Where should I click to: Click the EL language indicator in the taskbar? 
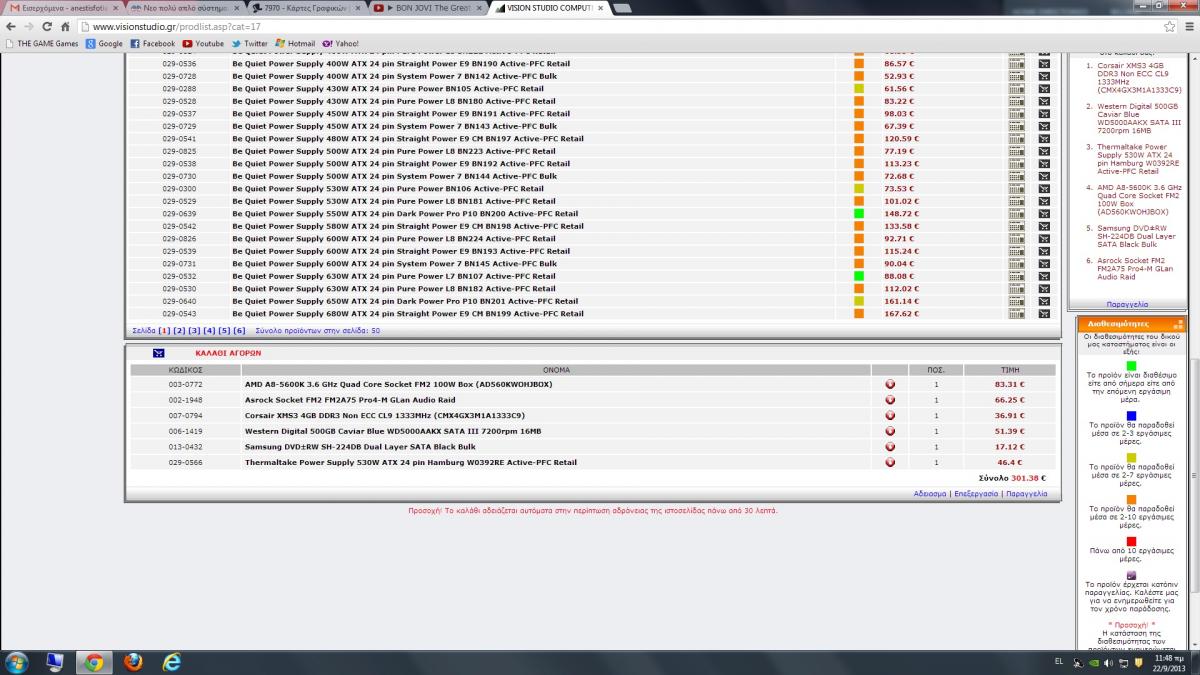[x=1059, y=662]
